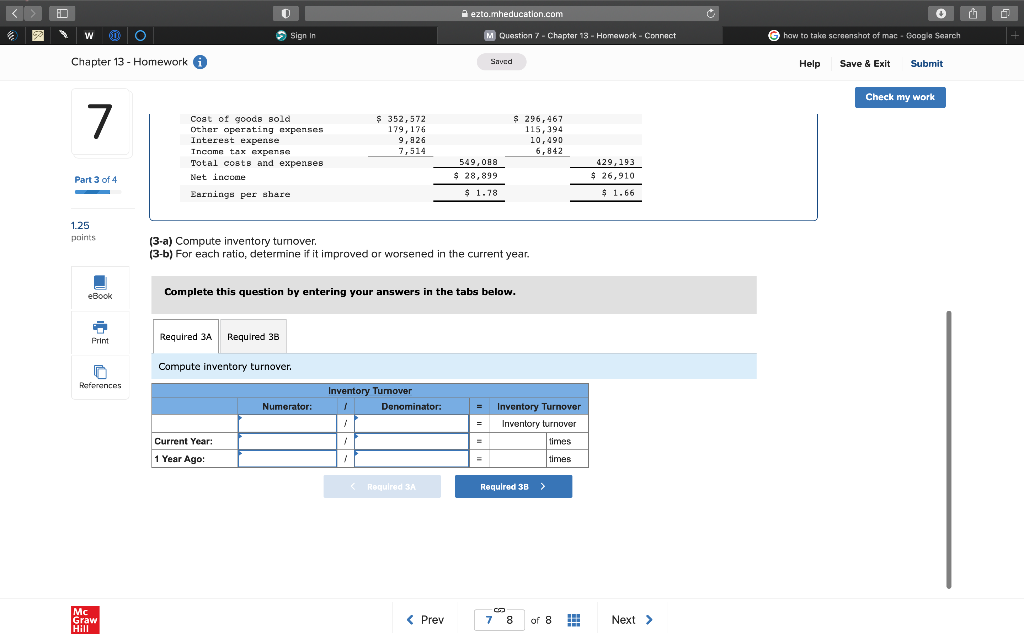Add a new tab with plus icon
This screenshot has width=1024, height=640.
[1015, 35]
